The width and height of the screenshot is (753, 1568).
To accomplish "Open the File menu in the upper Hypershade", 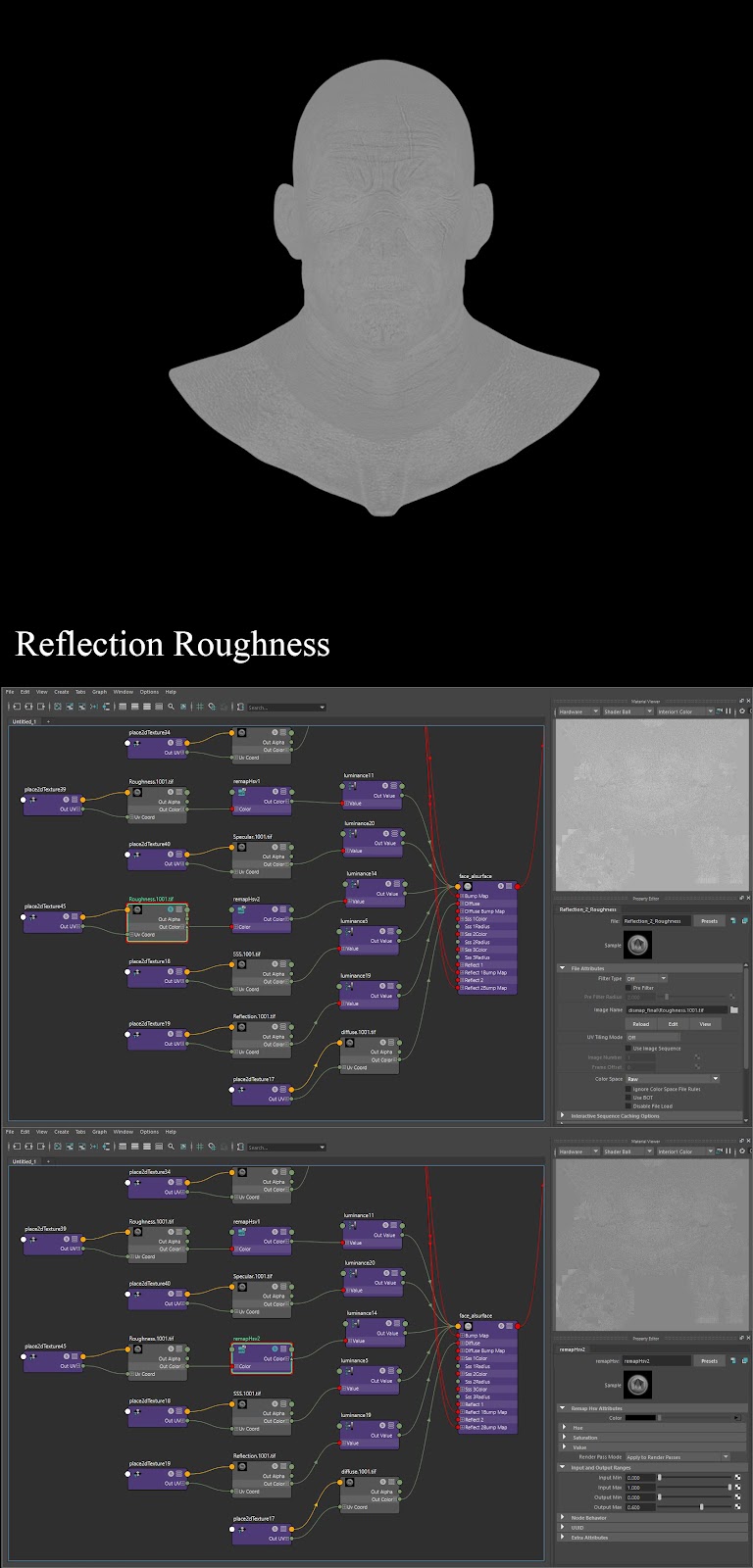I will pos(10,692).
